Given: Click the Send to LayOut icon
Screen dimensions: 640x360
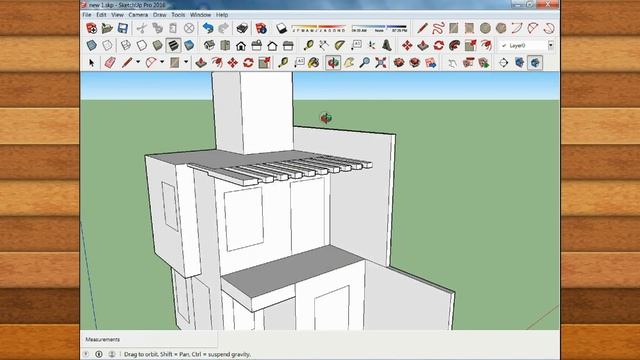Looking at the screenshot, I should pos(431,63).
